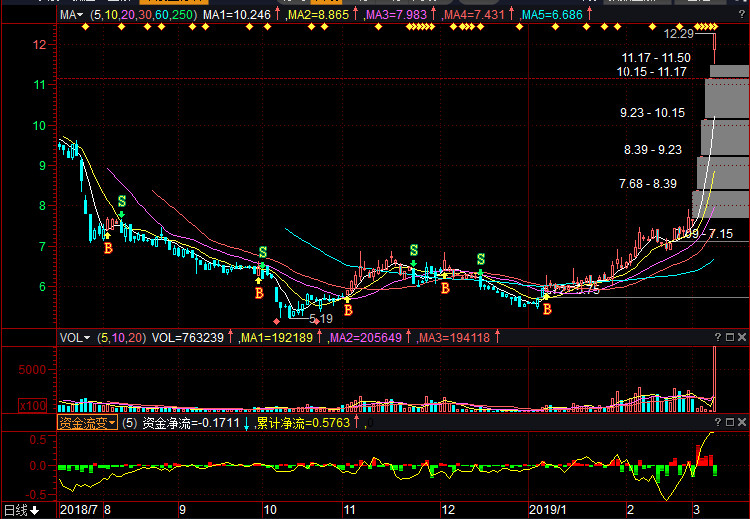Maximize the VOL sub-panel

pos(730,337)
